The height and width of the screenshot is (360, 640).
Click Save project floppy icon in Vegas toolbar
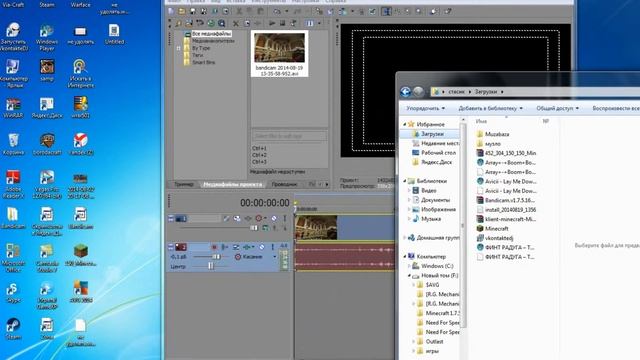point(193,11)
